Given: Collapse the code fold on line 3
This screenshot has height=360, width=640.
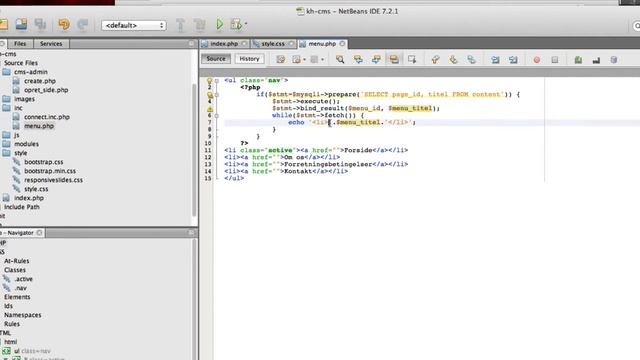Looking at the screenshot, I should coord(217,95).
